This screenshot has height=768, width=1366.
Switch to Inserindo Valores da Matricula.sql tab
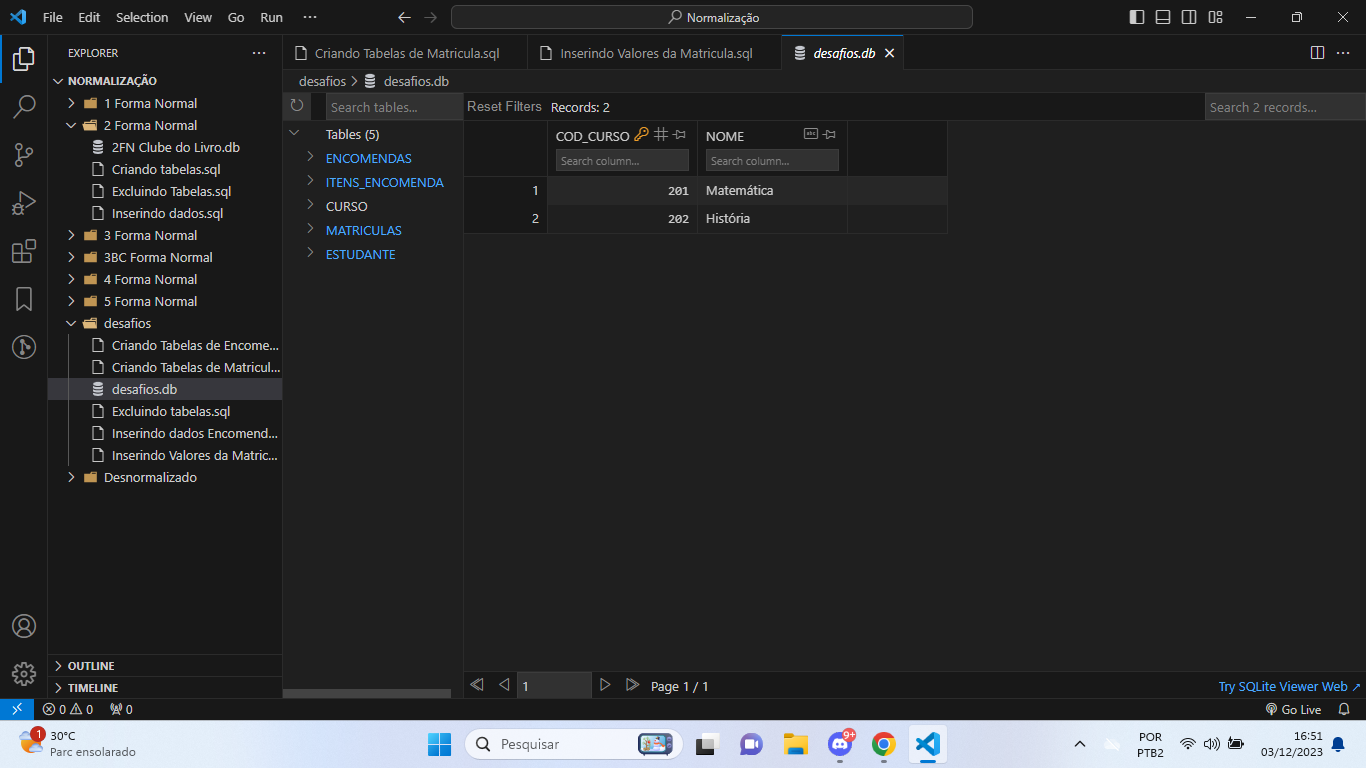click(654, 53)
